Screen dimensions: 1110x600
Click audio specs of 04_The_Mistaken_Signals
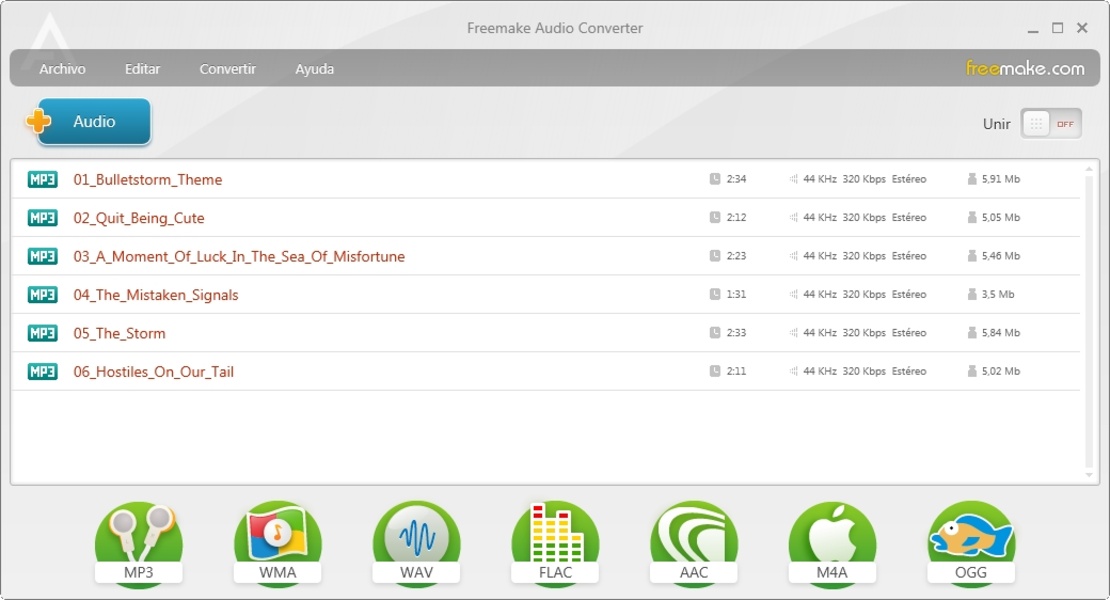(864, 294)
